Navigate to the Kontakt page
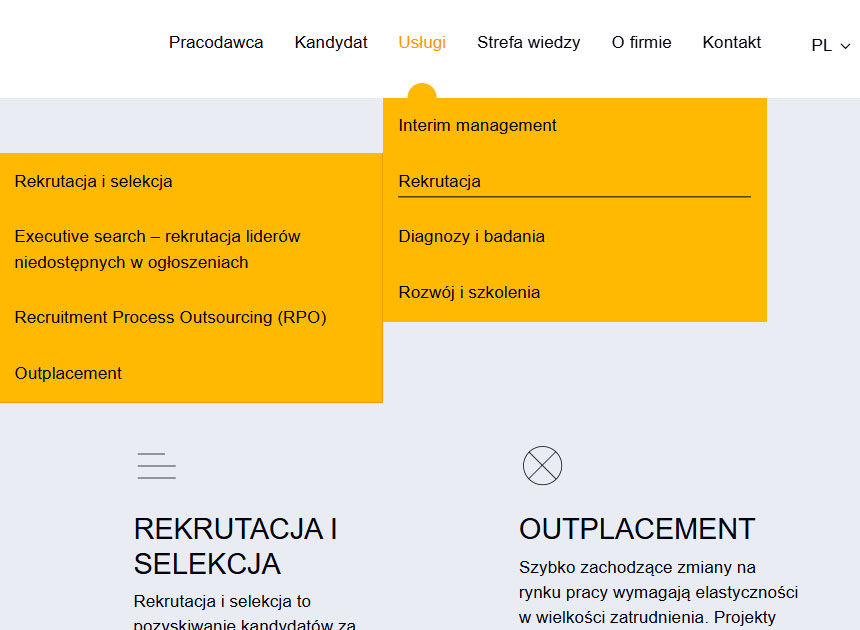This screenshot has height=630, width=860. coord(731,42)
